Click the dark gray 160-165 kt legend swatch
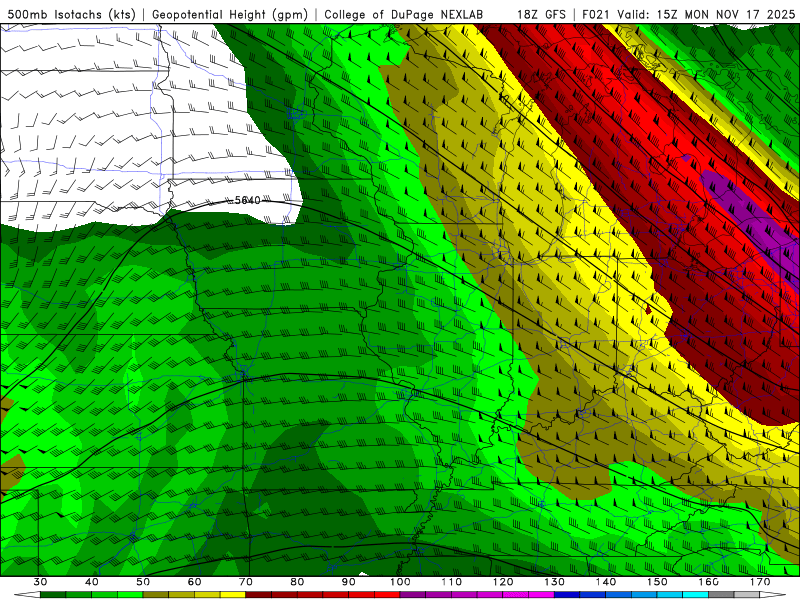The image size is (800, 600). coord(722,595)
